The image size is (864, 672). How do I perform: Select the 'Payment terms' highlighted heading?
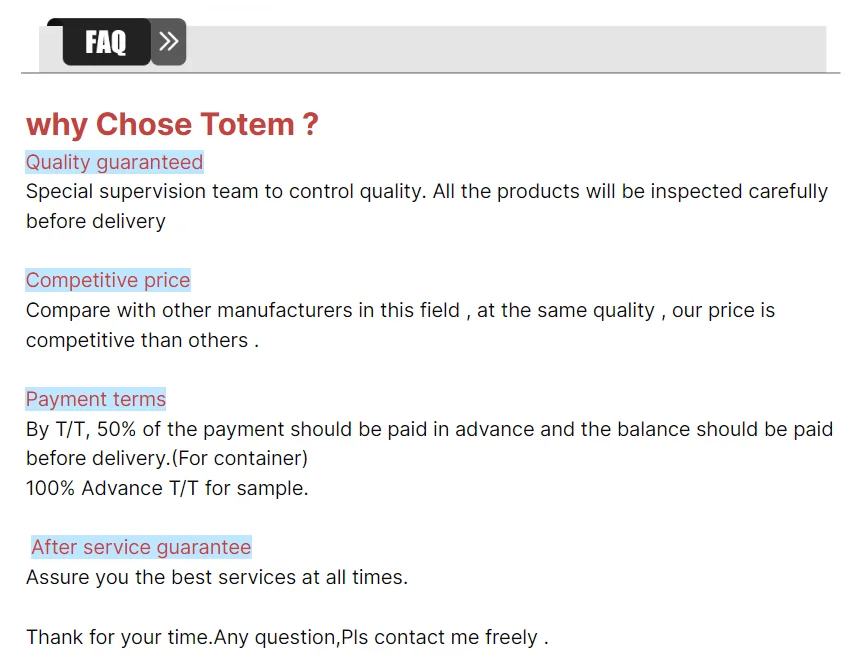click(96, 399)
